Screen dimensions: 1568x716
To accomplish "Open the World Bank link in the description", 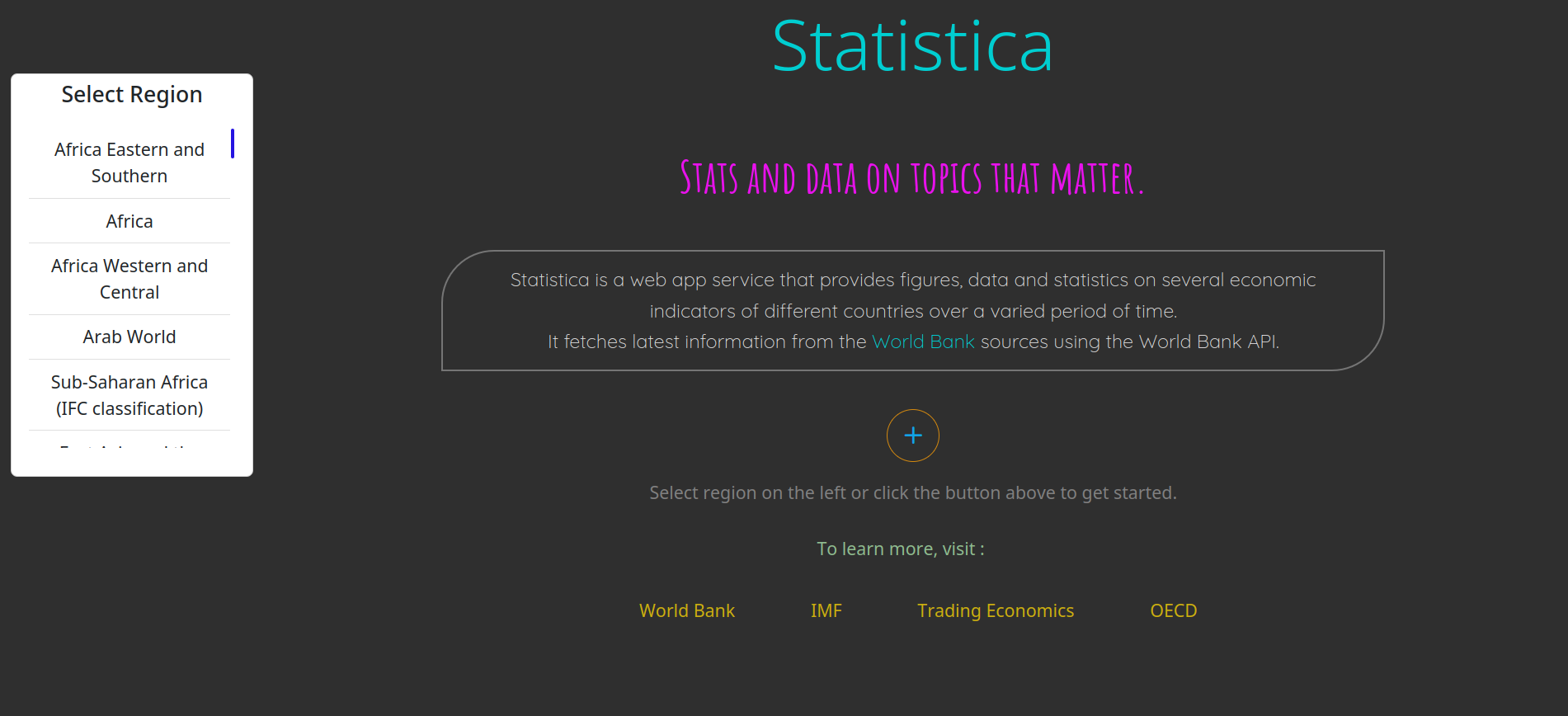I will (x=923, y=341).
